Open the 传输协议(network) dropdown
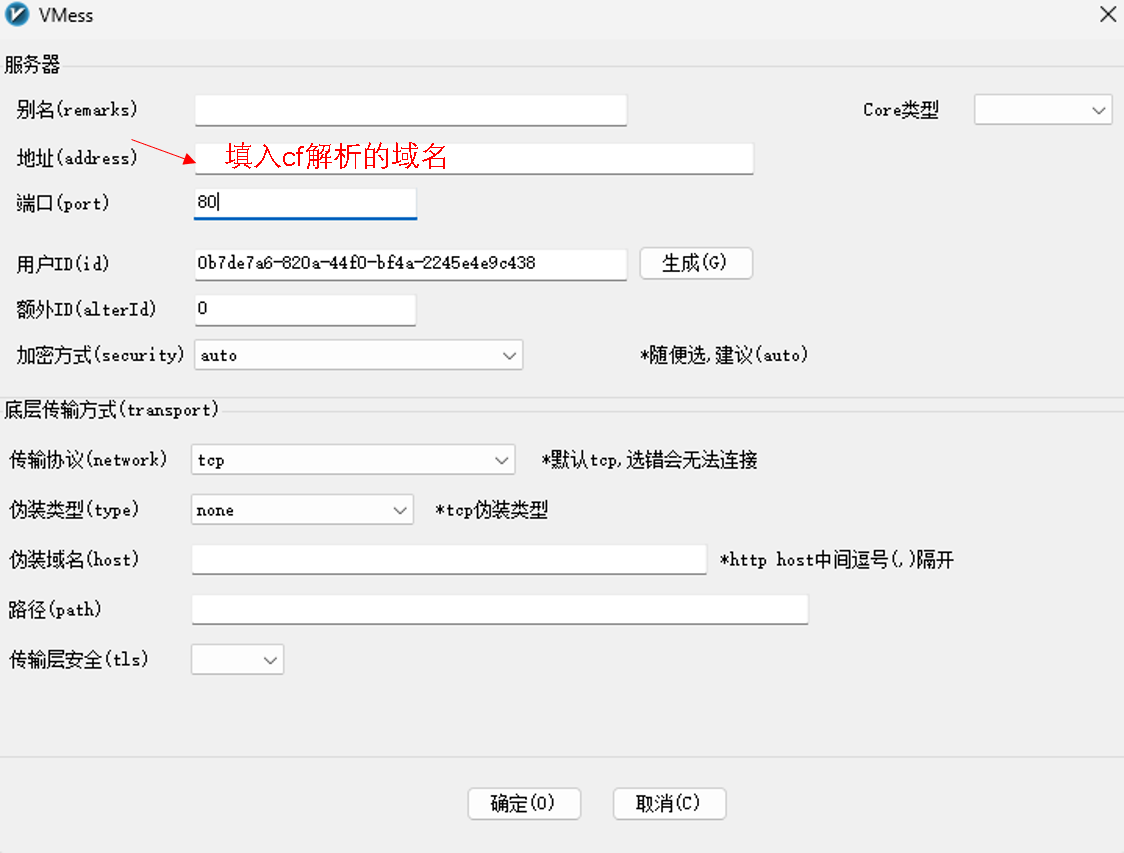This screenshot has width=1124, height=853. [502, 460]
